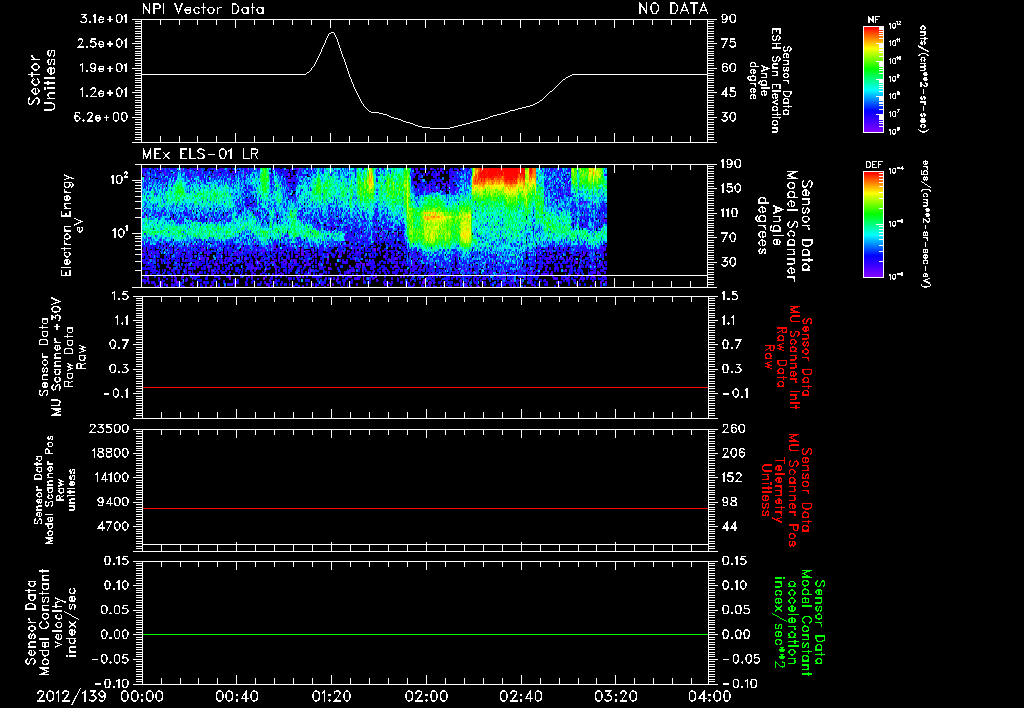Click the Model Scanner Angle degrees label

[782, 225]
